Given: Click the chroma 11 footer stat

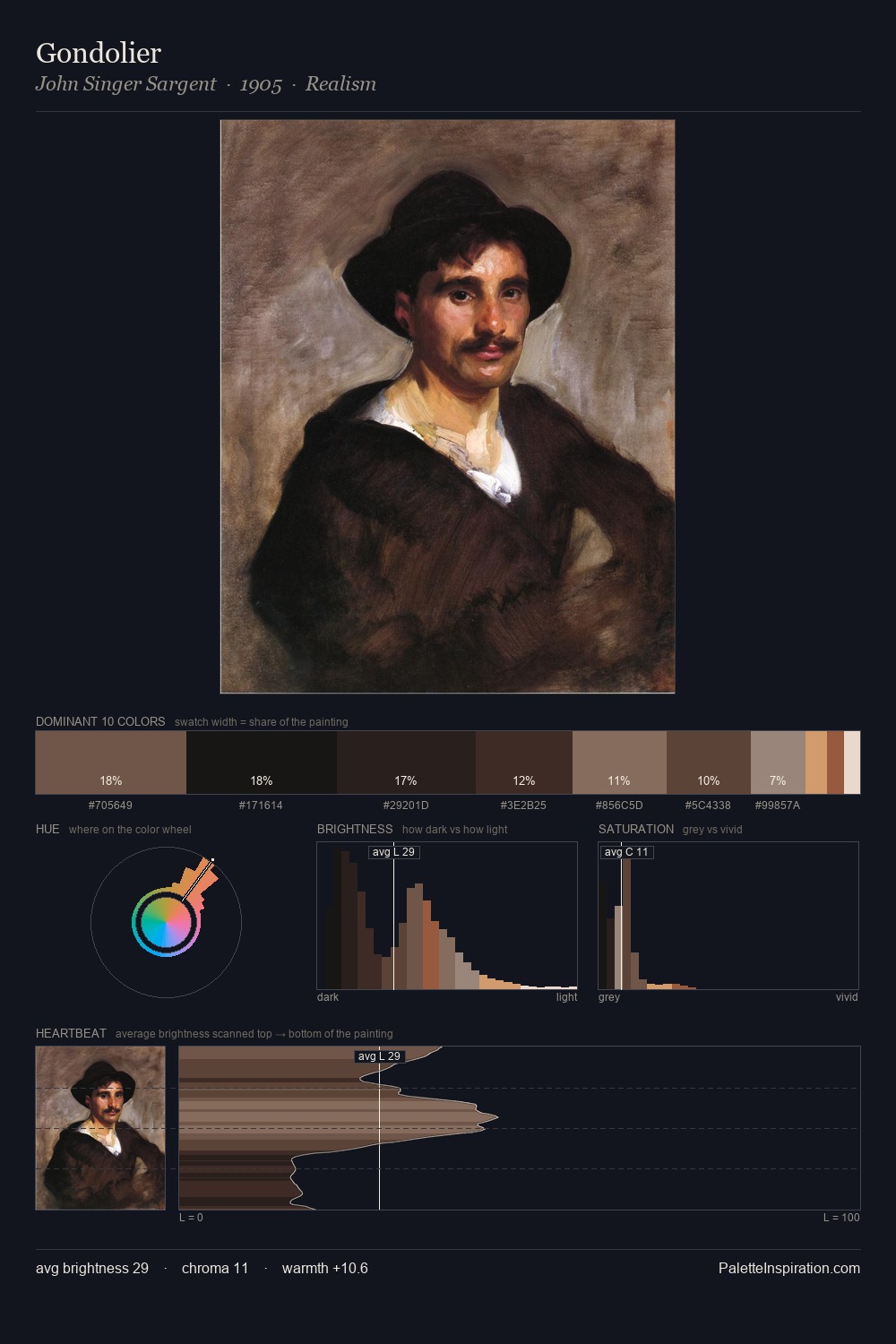Looking at the screenshot, I should point(215,1269).
